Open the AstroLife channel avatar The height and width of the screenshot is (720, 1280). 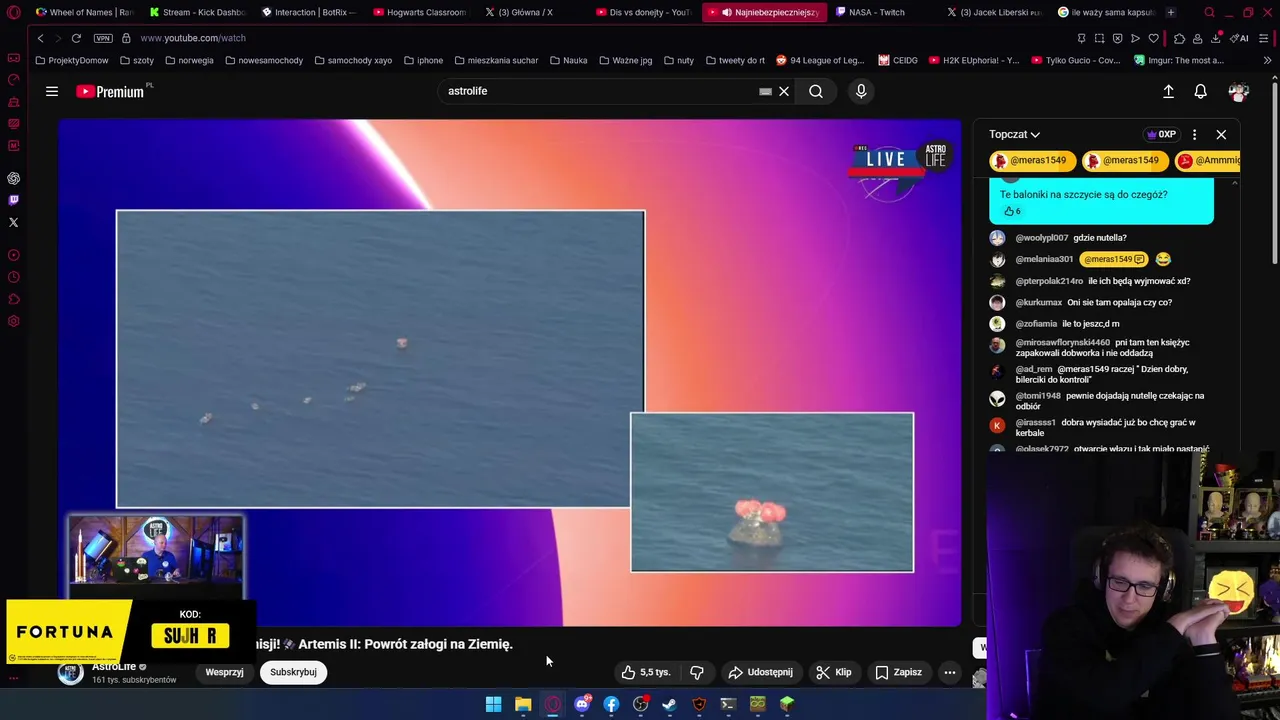click(70, 672)
